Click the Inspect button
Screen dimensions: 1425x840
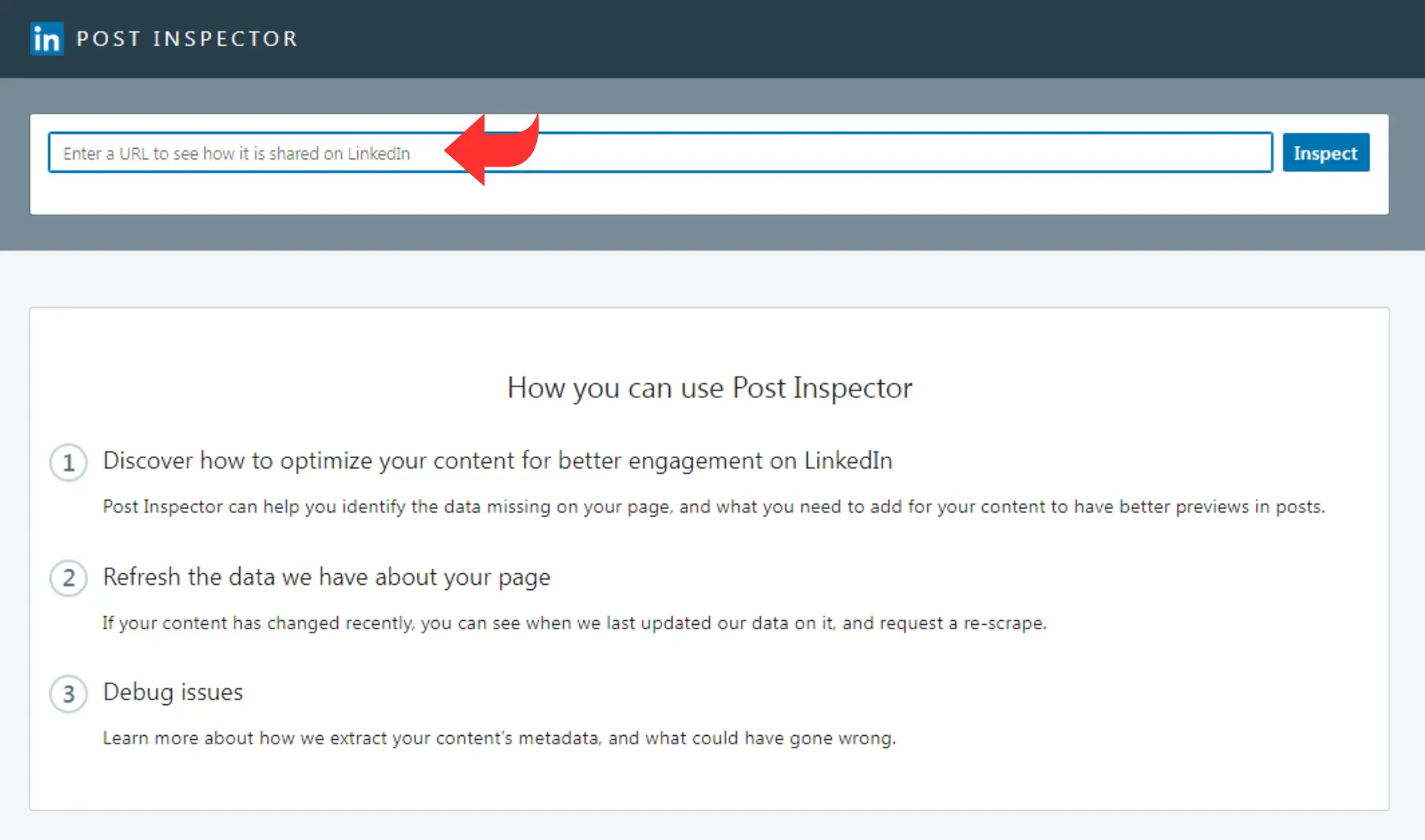1325,153
